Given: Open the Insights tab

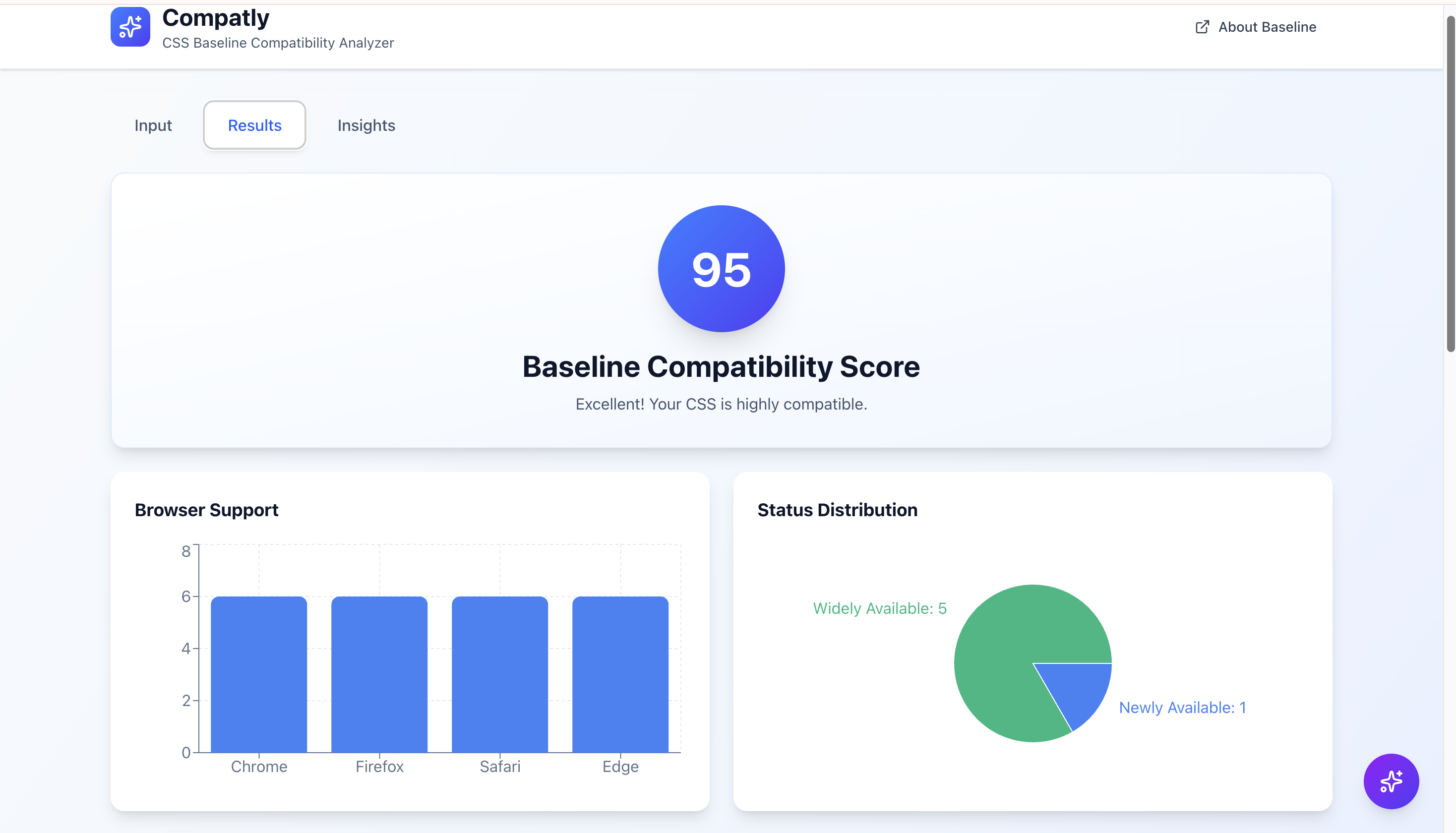Looking at the screenshot, I should coord(366,125).
